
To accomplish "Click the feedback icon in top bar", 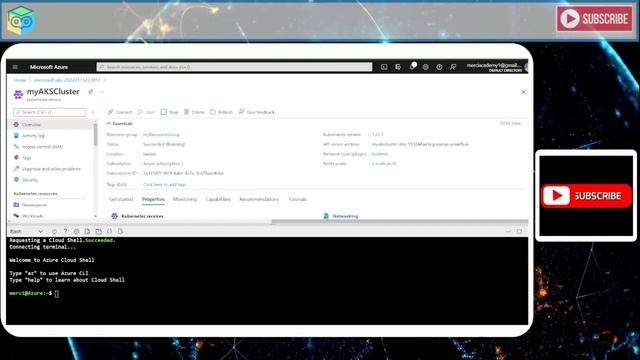I will point(453,67).
